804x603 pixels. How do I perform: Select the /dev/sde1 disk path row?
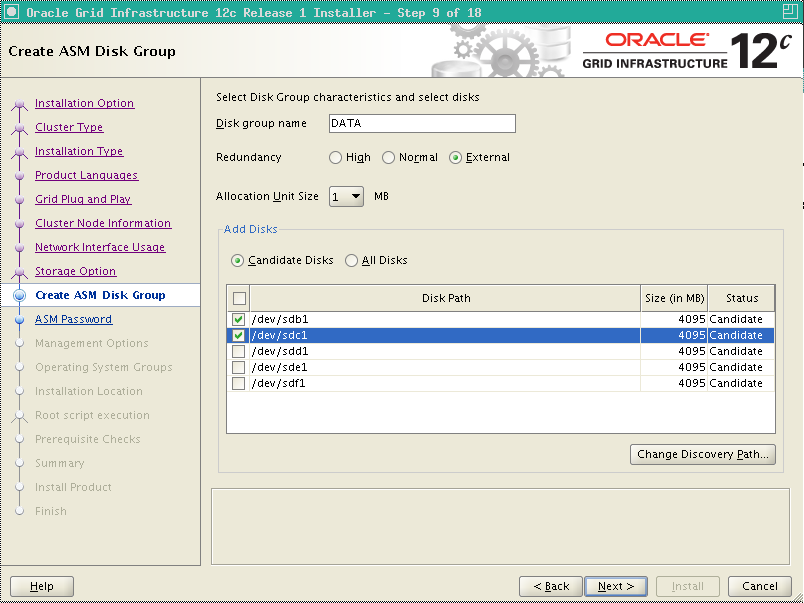point(445,367)
